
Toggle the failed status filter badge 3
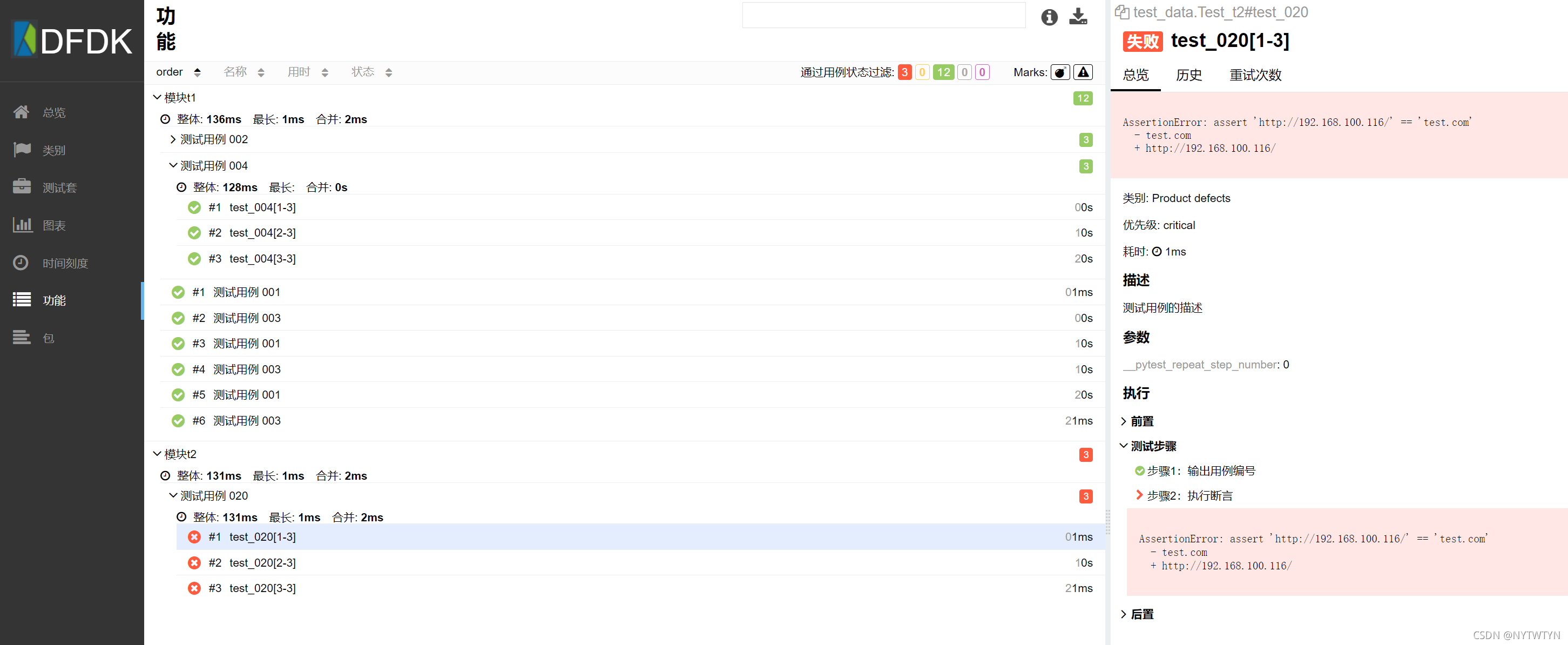(904, 72)
